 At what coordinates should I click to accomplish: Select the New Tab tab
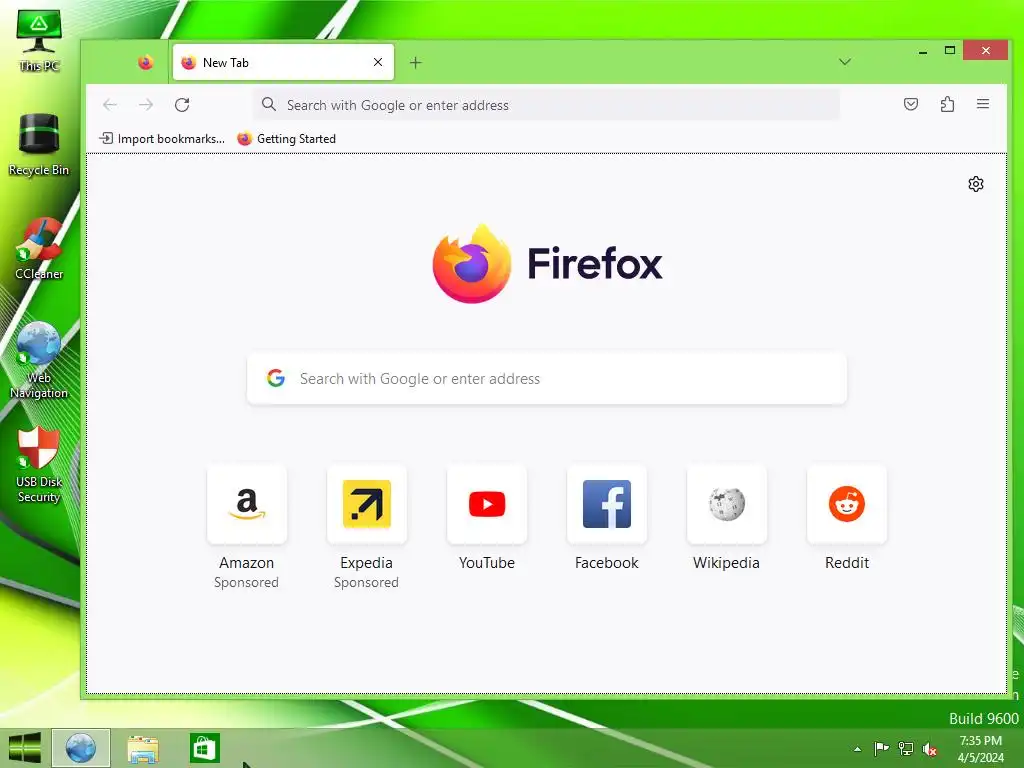283,63
